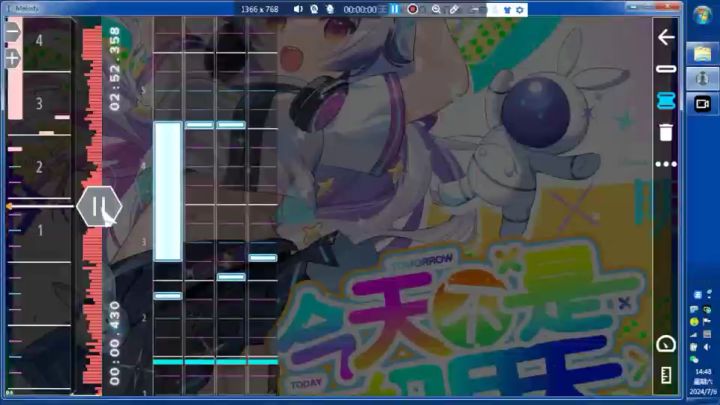Click the system clock showing 14:48

click(703, 371)
